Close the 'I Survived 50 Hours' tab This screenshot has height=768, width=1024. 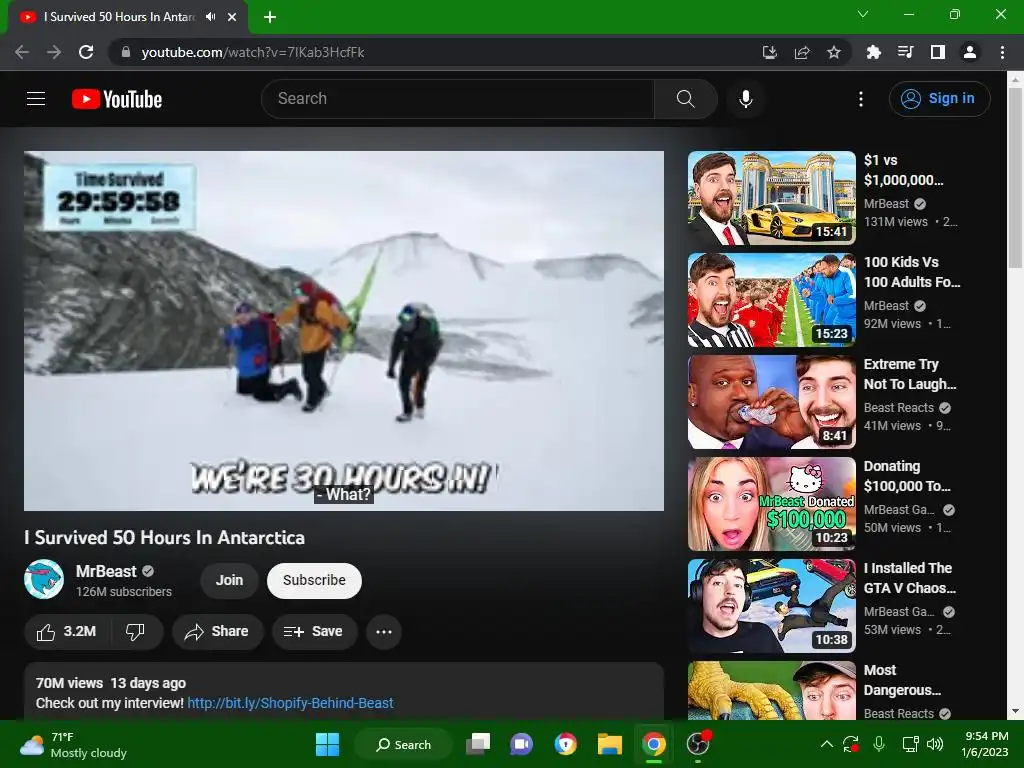pos(232,17)
